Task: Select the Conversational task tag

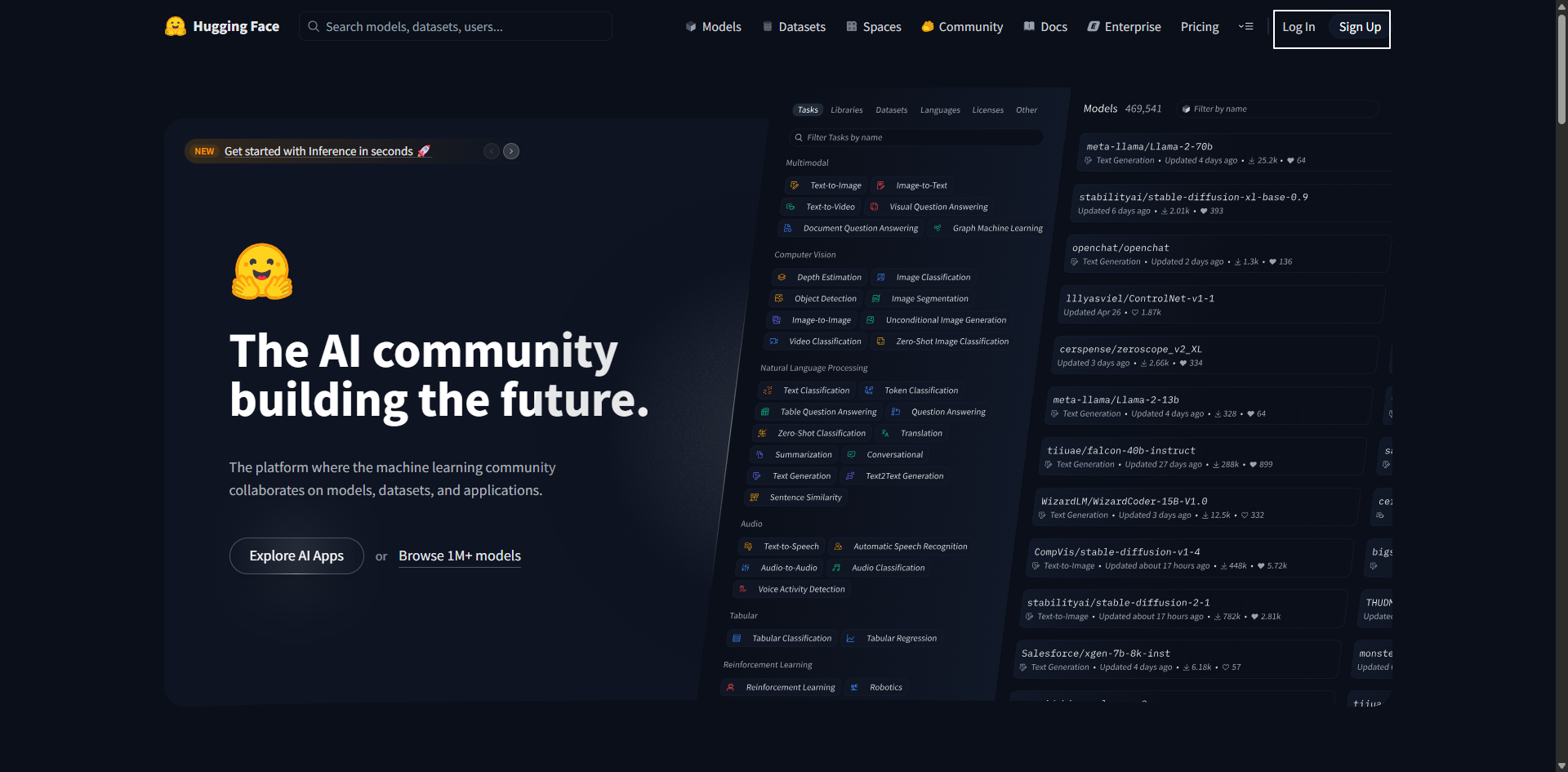Action: pyautogui.click(x=885, y=454)
